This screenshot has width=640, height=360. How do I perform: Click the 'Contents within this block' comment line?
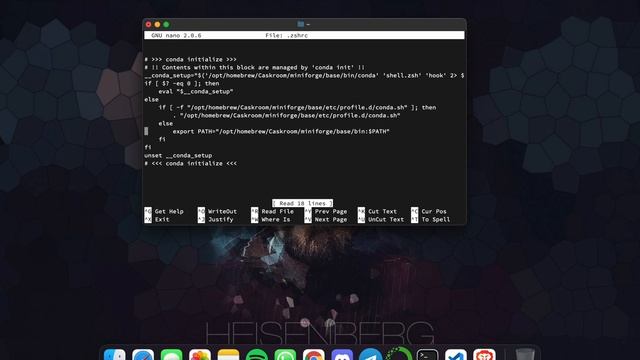(255, 67)
